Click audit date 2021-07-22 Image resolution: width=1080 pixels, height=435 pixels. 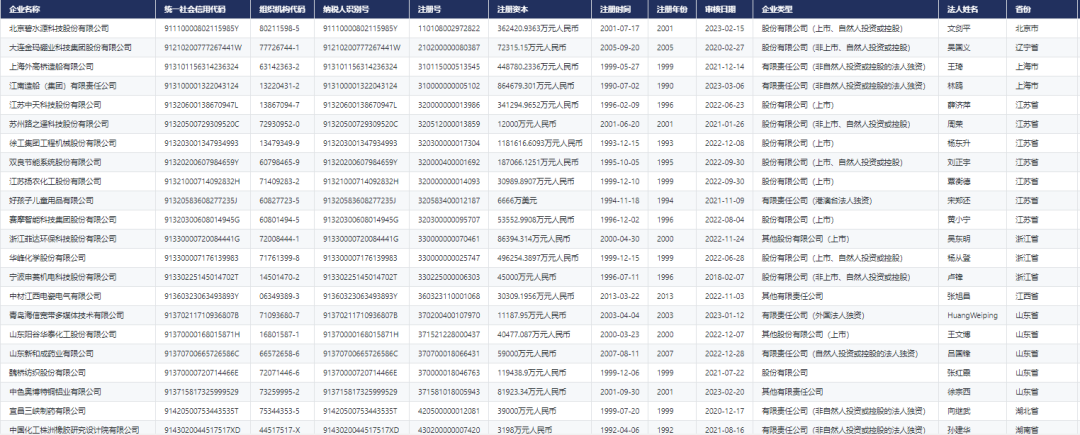click(x=725, y=372)
